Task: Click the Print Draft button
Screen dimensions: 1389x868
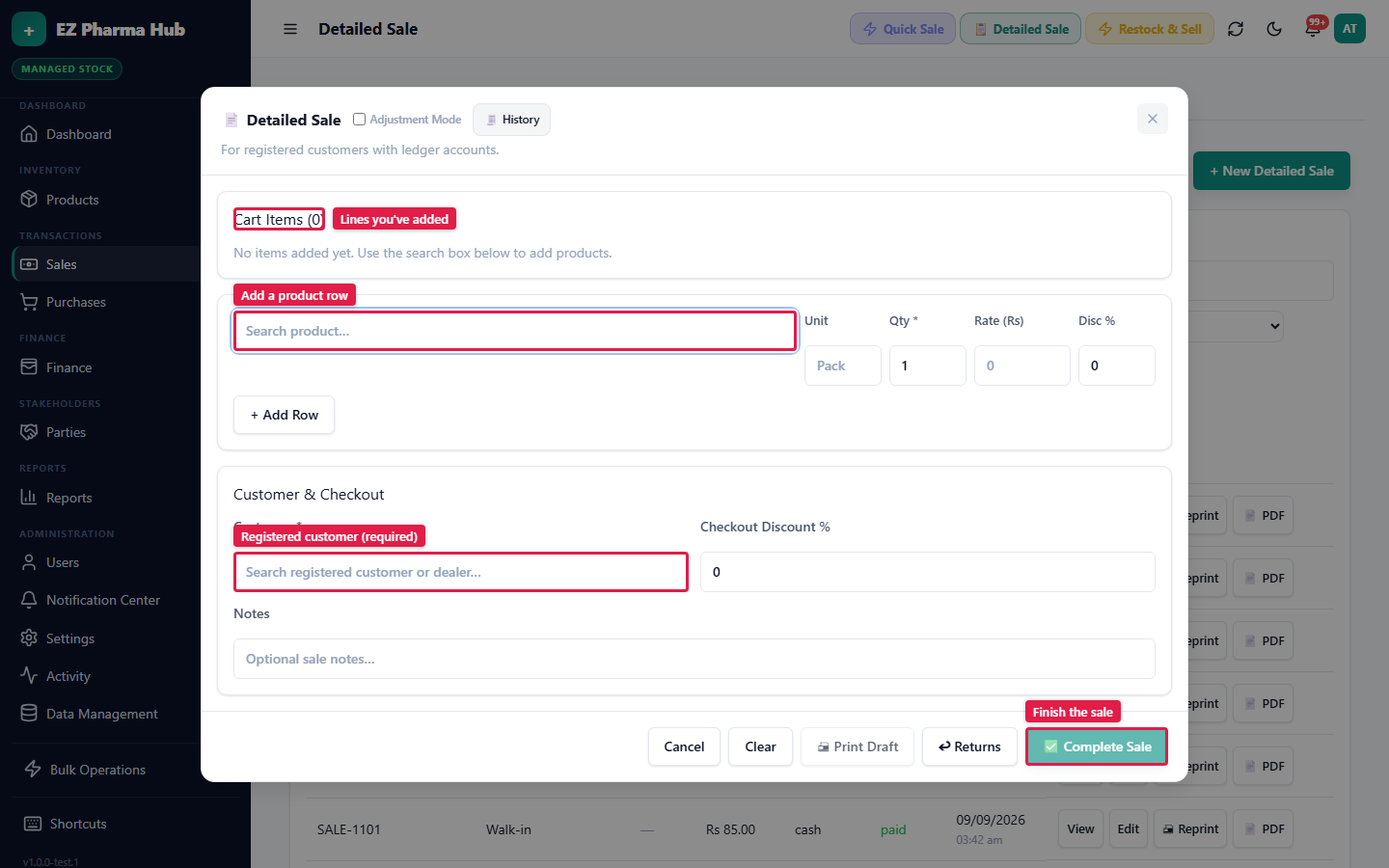Action: pos(858,746)
